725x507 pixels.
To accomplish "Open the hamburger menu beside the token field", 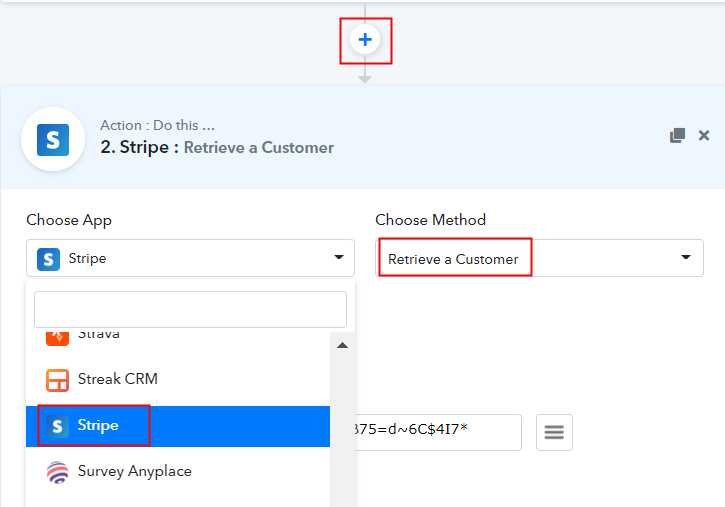I will 554,432.
